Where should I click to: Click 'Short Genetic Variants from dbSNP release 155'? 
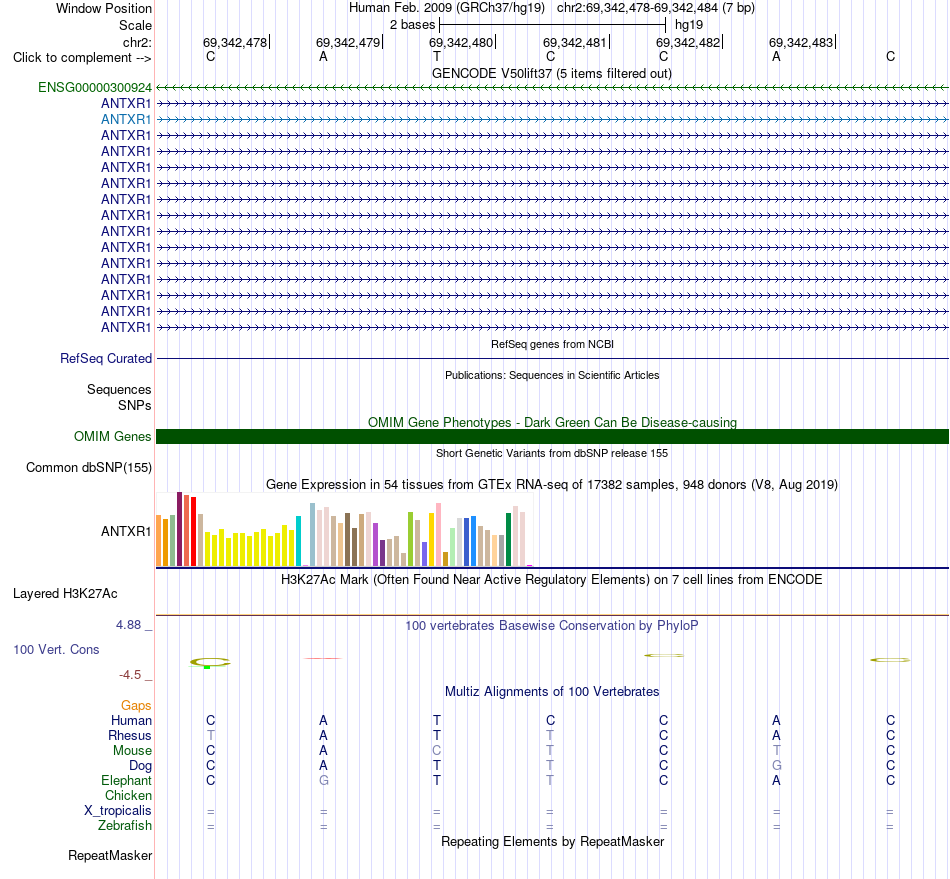(x=552, y=453)
